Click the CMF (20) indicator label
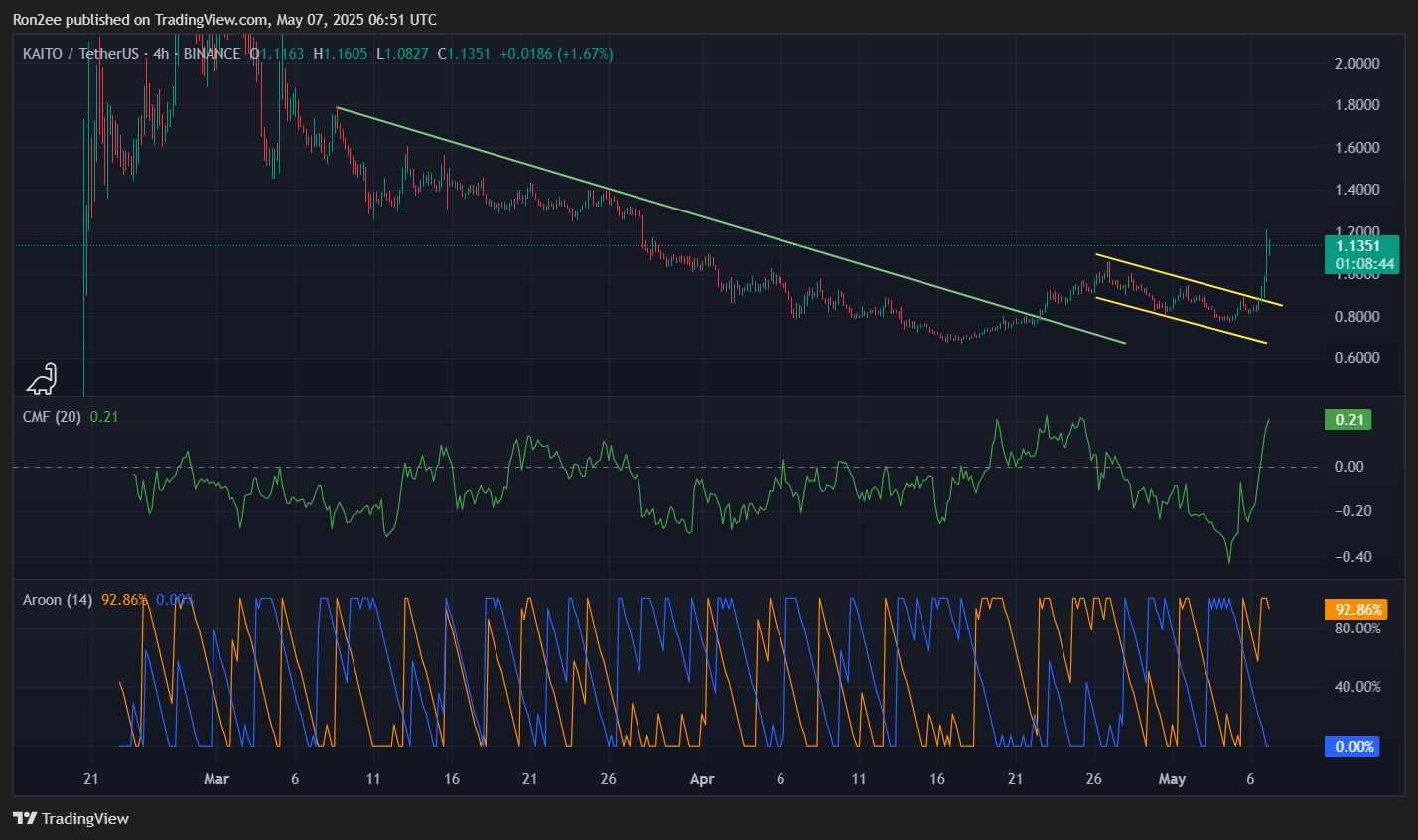The width and height of the screenshot is (1418, 840). [x=52, y=417]
